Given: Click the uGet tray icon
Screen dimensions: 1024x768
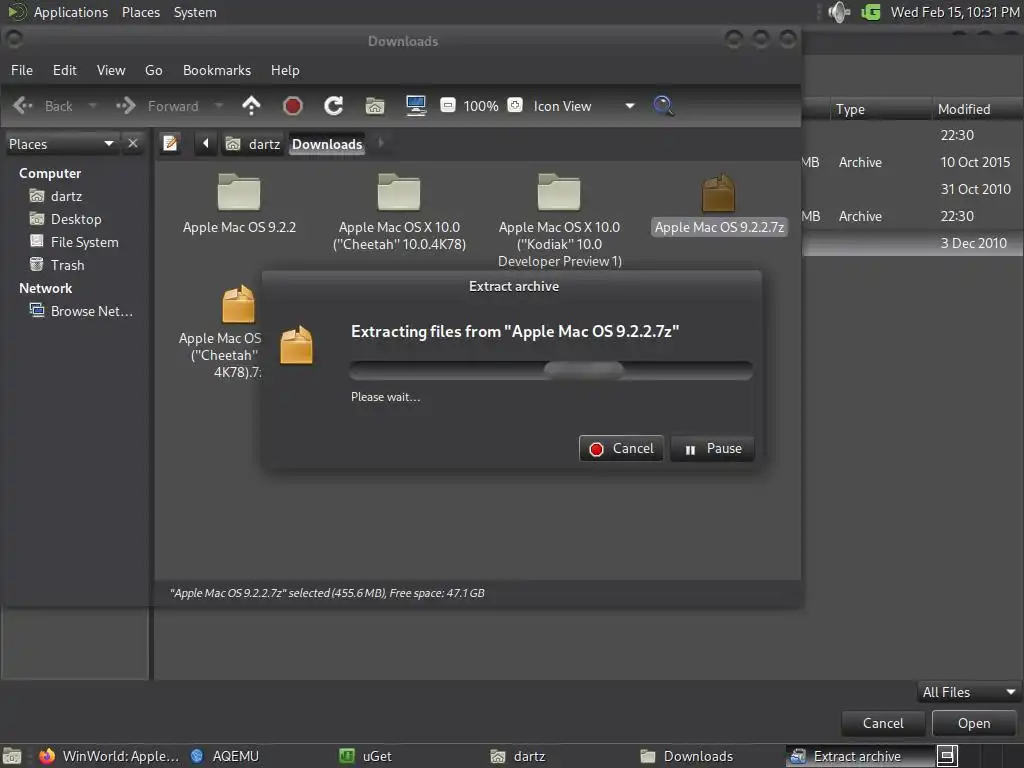Looking at the screenshot, I should (871, 12).
